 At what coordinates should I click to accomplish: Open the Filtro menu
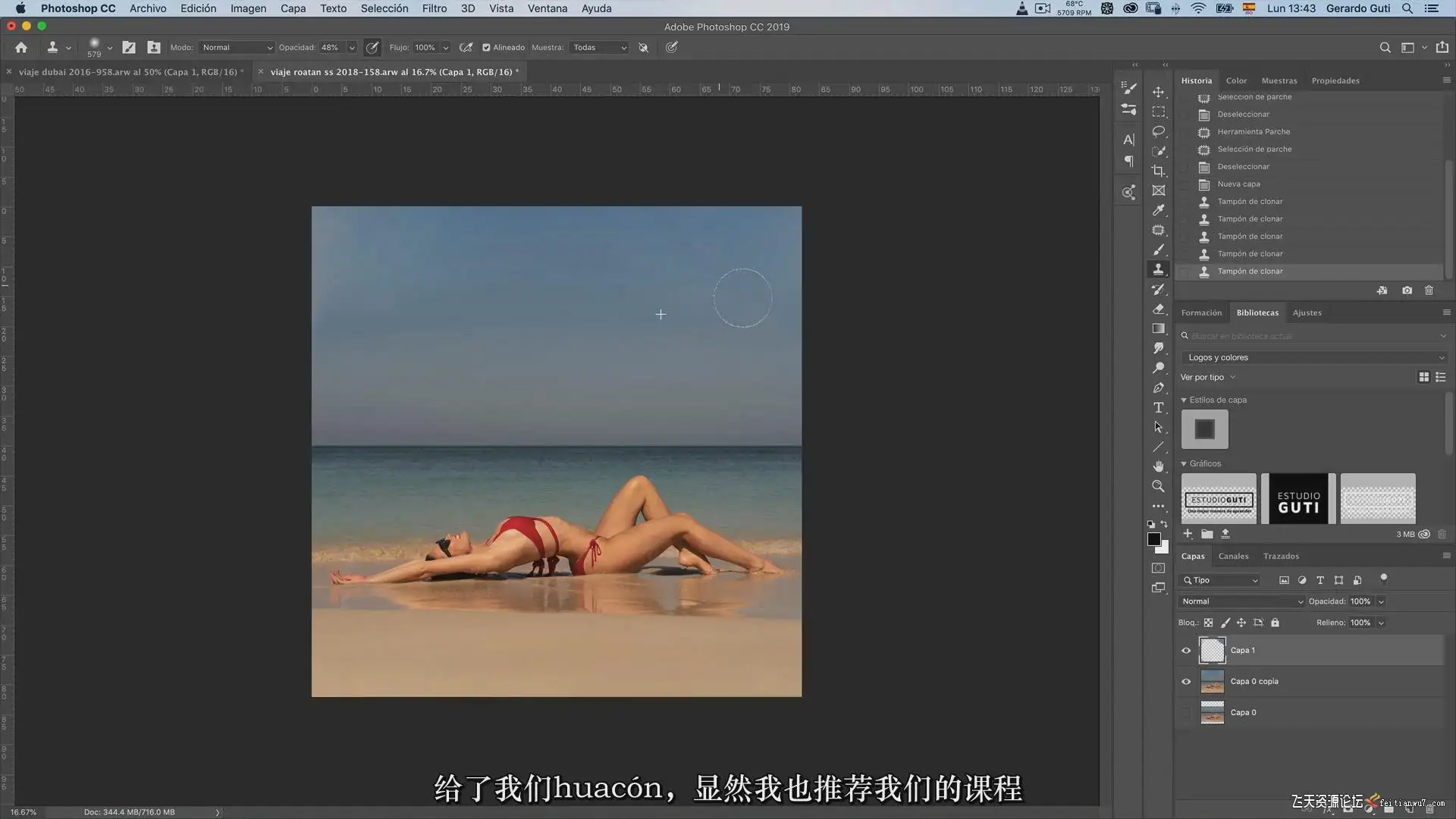click(434, 8)
